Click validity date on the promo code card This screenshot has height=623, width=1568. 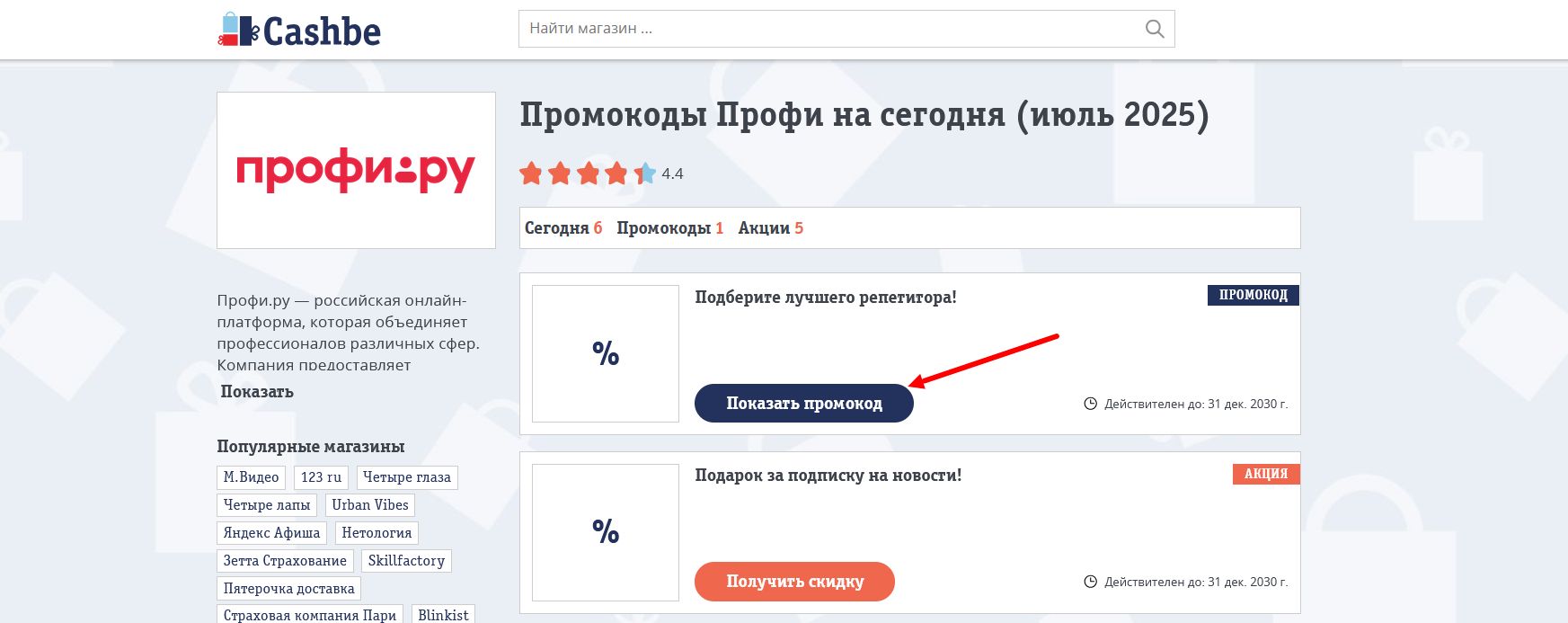(1196, 404)
